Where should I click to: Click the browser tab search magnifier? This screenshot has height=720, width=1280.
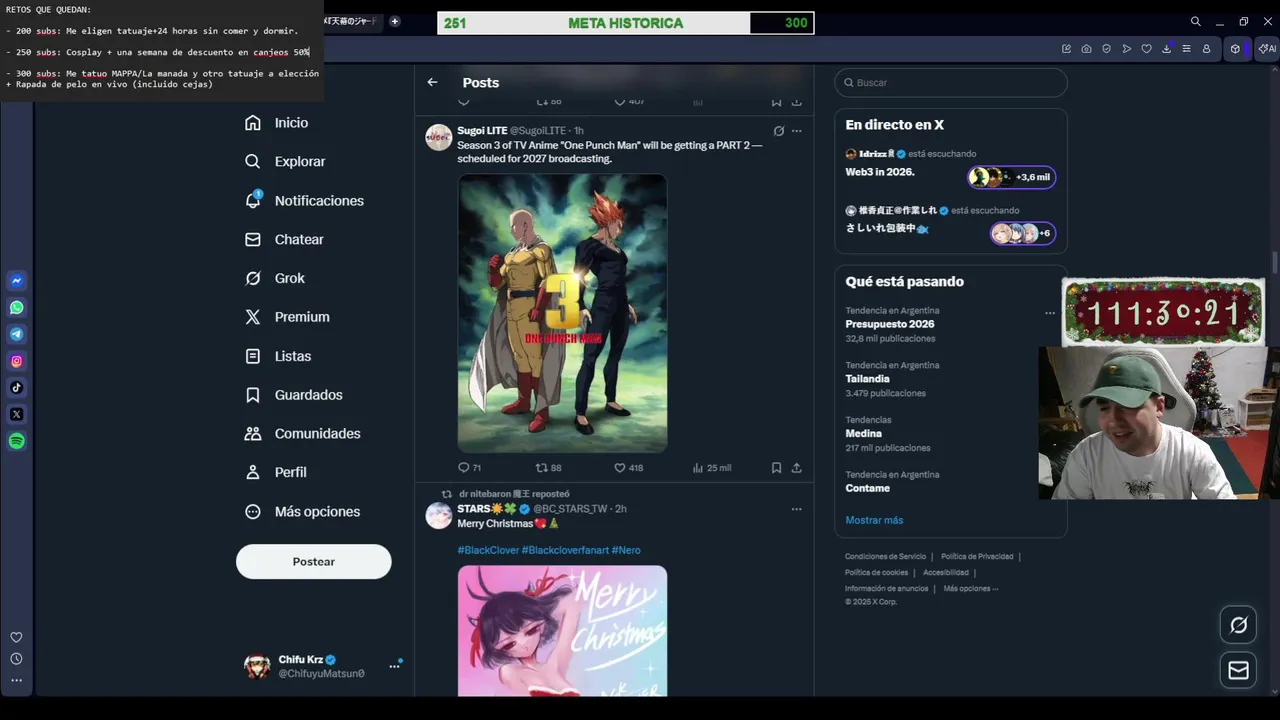tap(1195, 21)
